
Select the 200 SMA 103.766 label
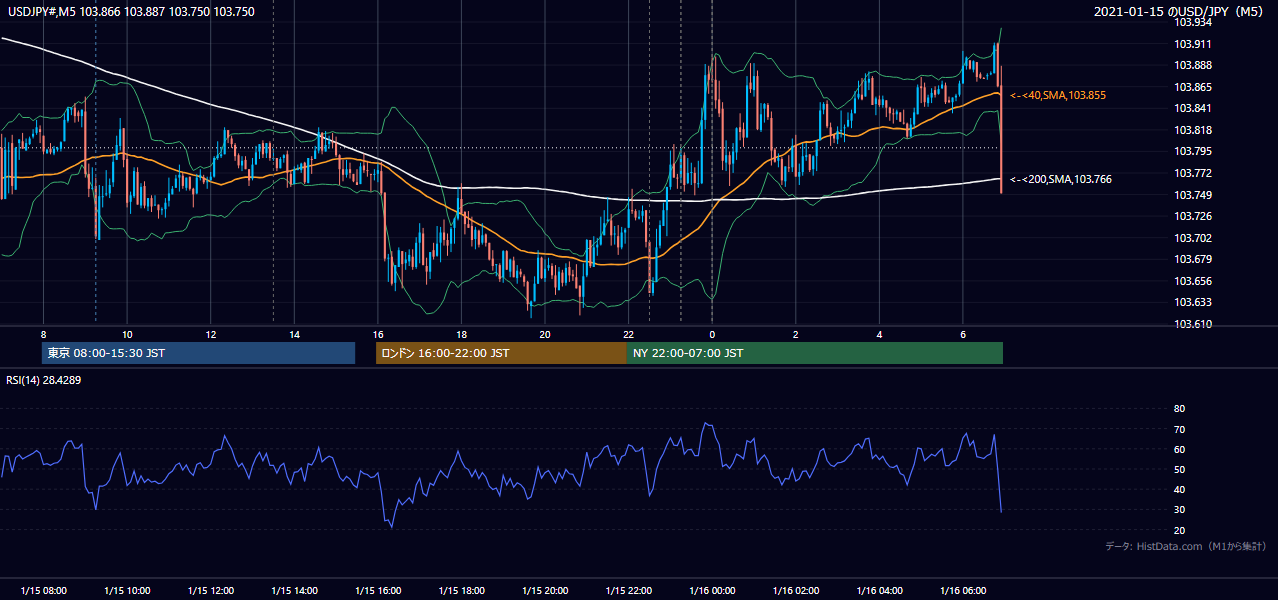pos(1060,179)
